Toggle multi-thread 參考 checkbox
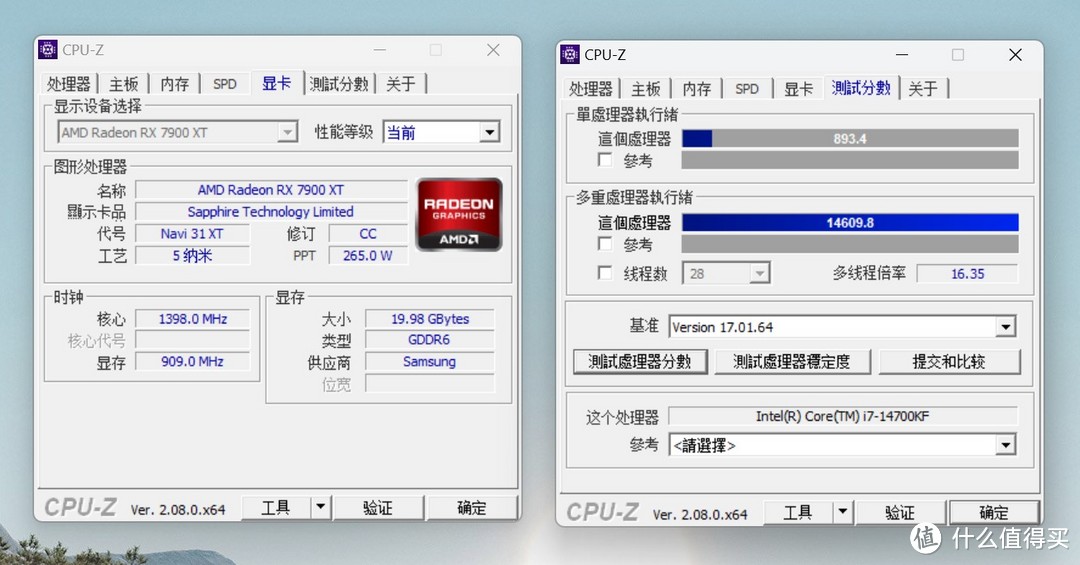The width and height of the screenshot is (1080, 565). 605,244
